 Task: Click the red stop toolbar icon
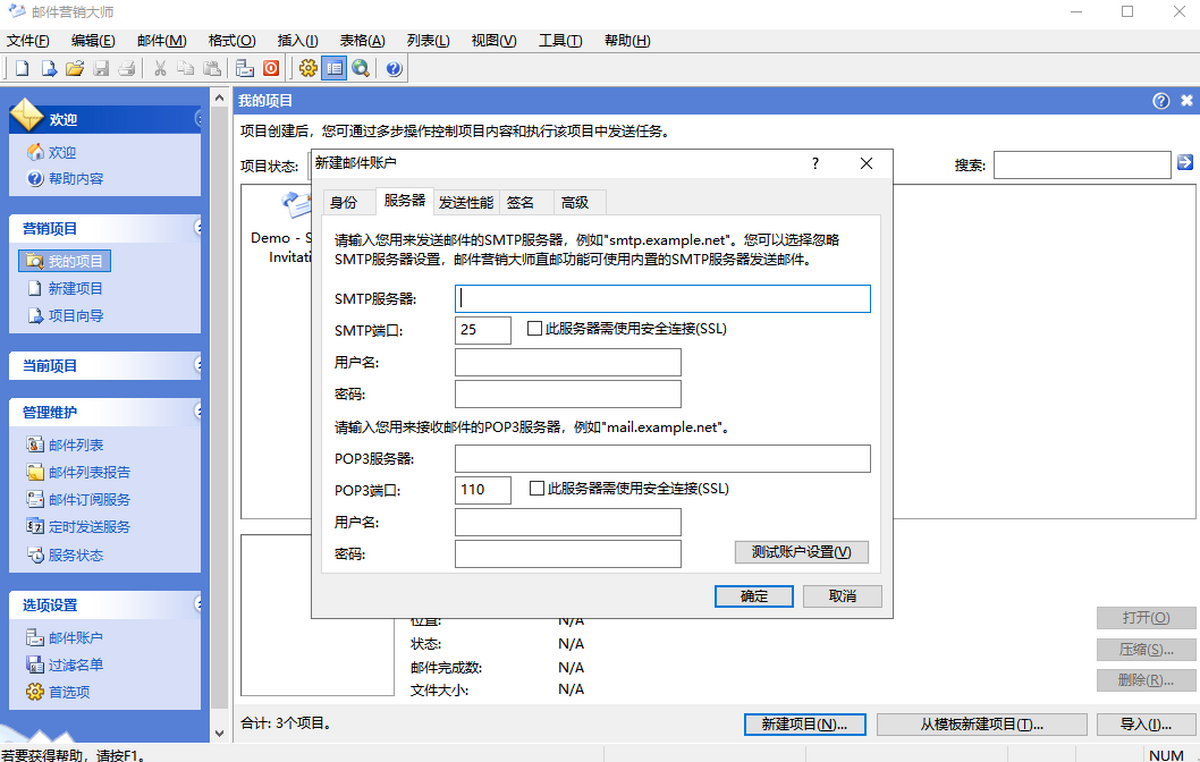click(271, 68)
